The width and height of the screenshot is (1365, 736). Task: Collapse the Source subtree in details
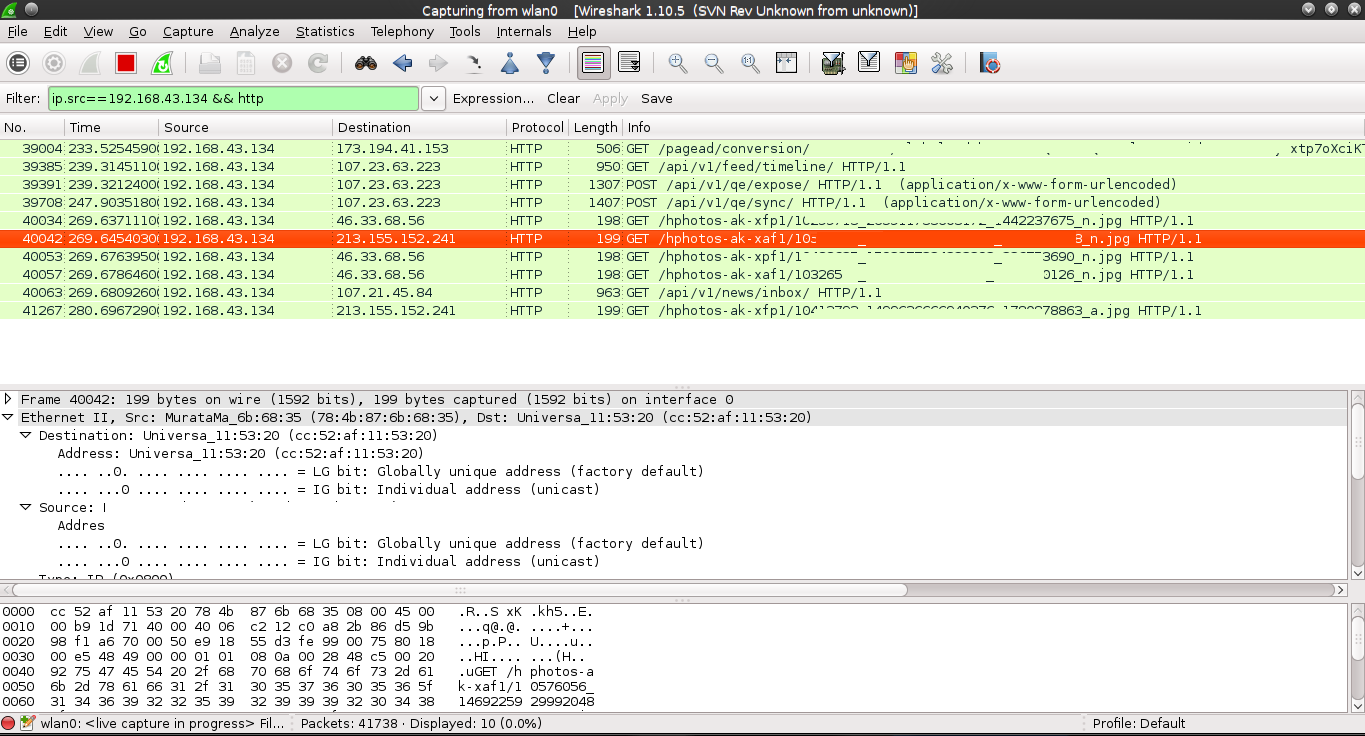(x=27, y=507)
